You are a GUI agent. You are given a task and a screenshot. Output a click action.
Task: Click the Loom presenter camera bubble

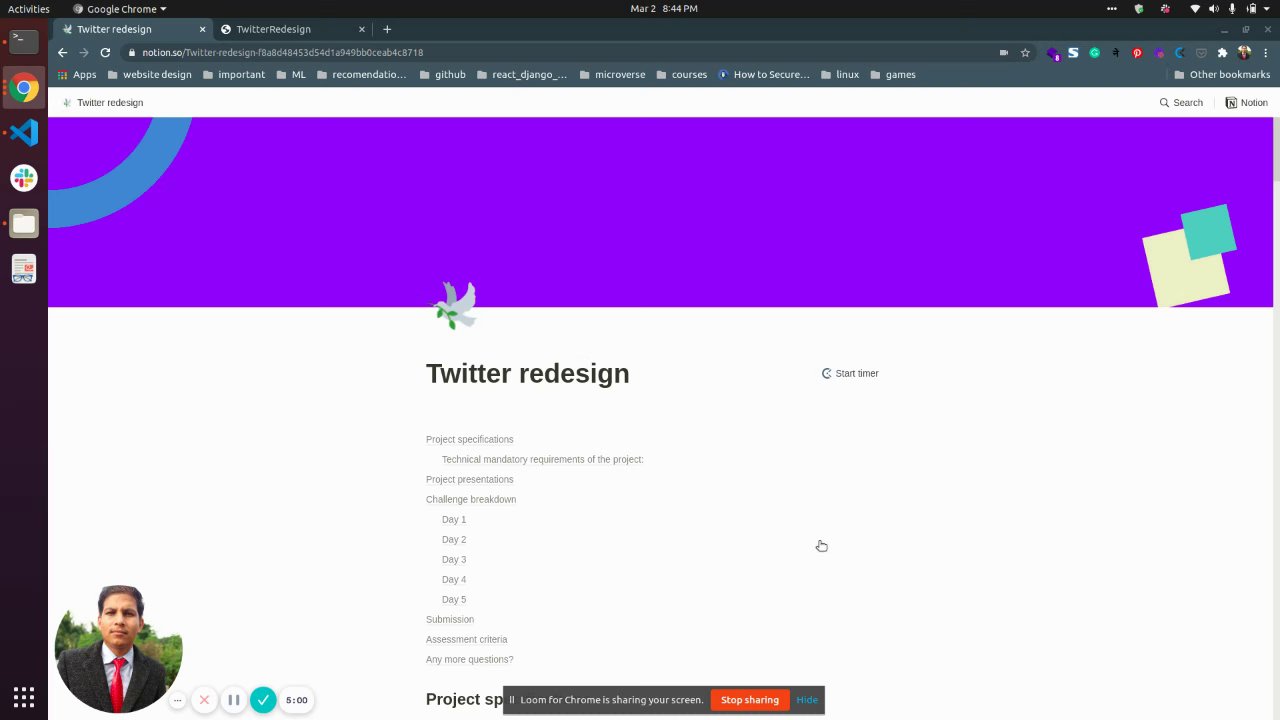click(x=119, y=648)
